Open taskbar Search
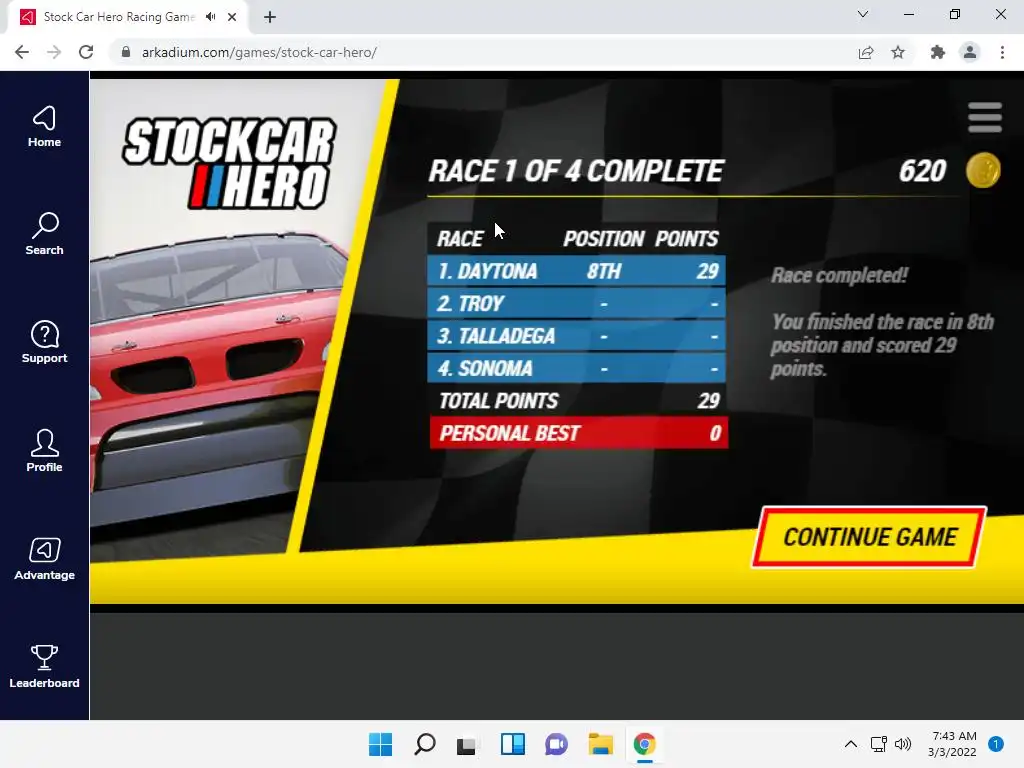Screen dimensions: 1024x768 425,744
